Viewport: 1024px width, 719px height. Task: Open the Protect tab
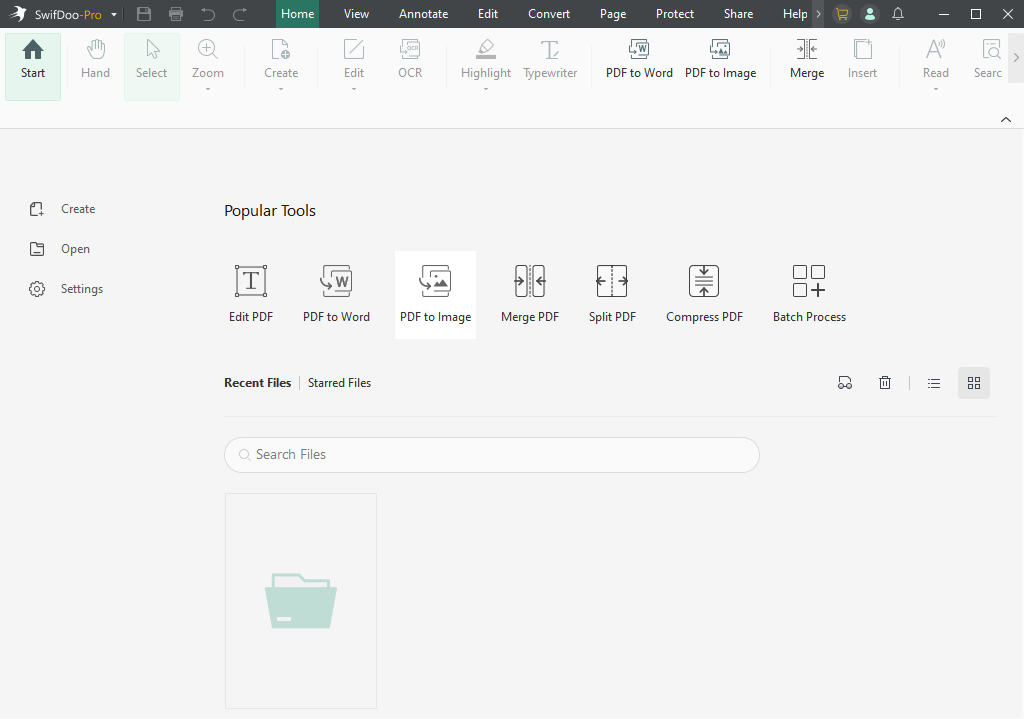coord(675,14)
